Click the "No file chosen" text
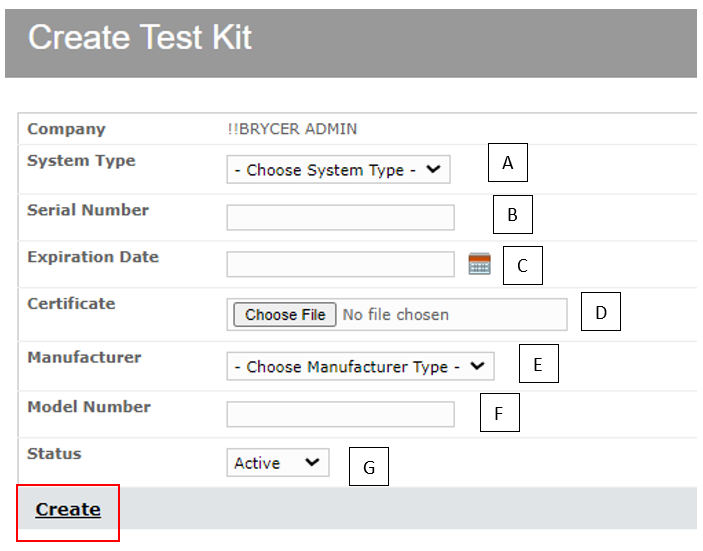This screenshot has width=703, height=551. coord(396,315)
